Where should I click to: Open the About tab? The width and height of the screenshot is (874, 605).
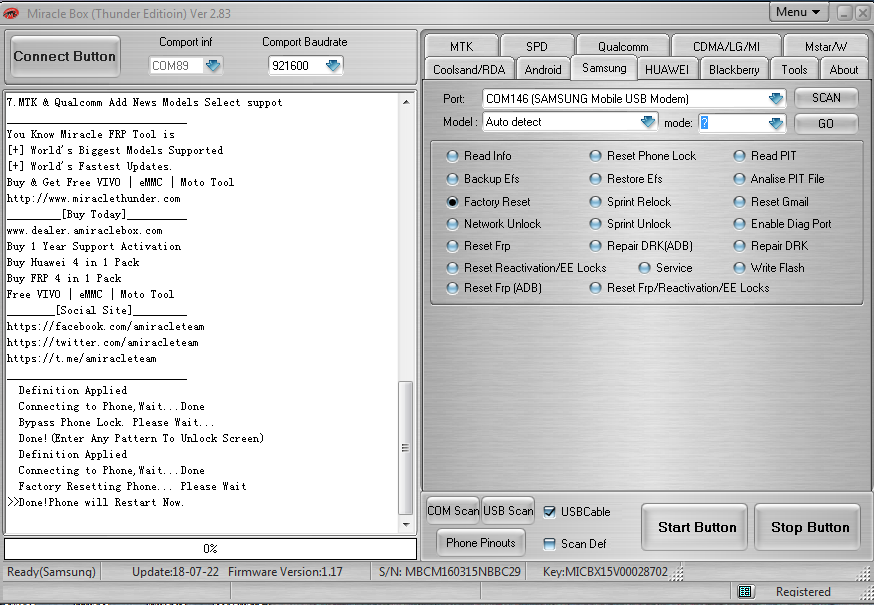pyautogui.click(x=843, y=70)
